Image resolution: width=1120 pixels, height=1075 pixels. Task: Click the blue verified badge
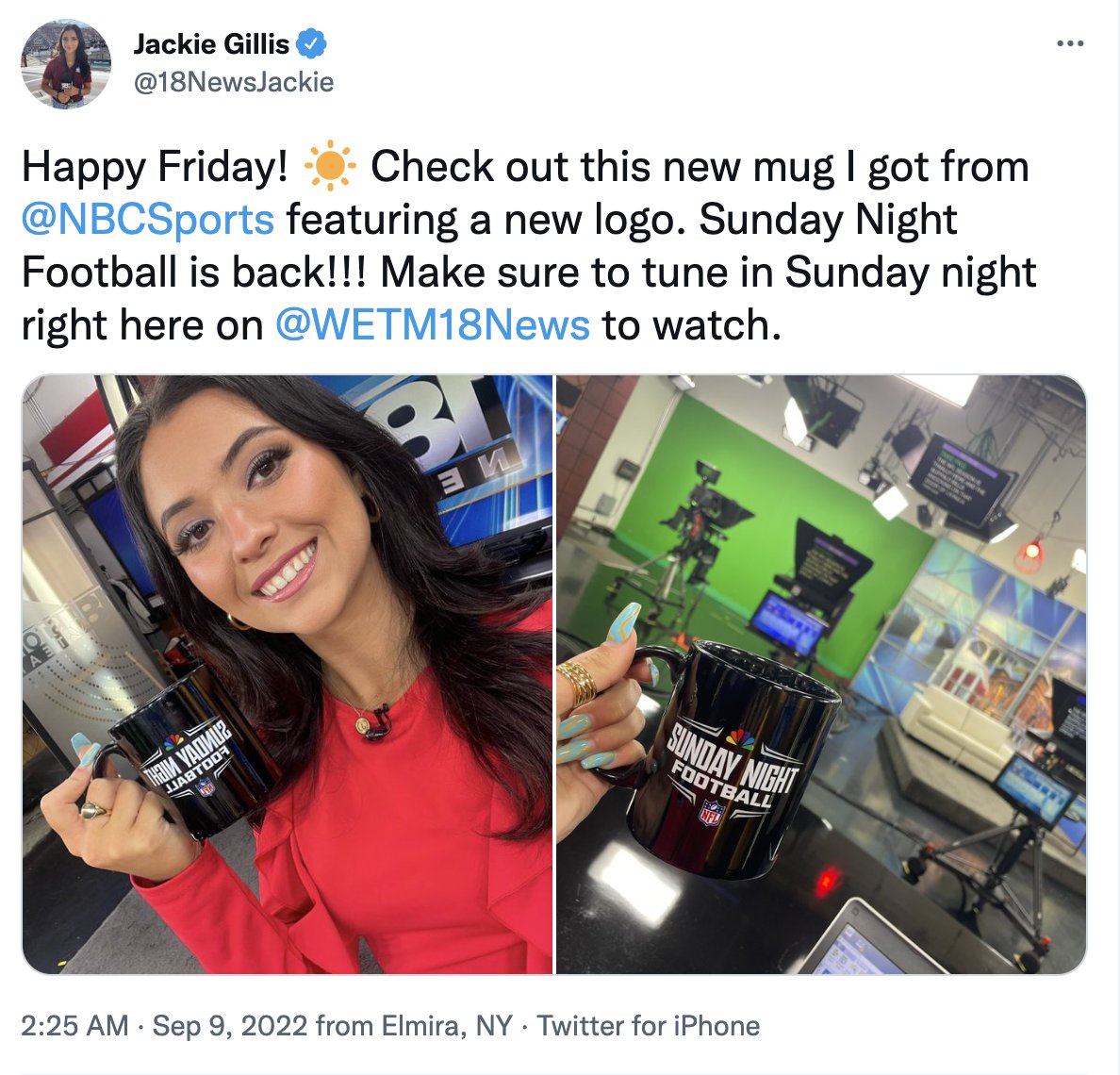[311, 44]
